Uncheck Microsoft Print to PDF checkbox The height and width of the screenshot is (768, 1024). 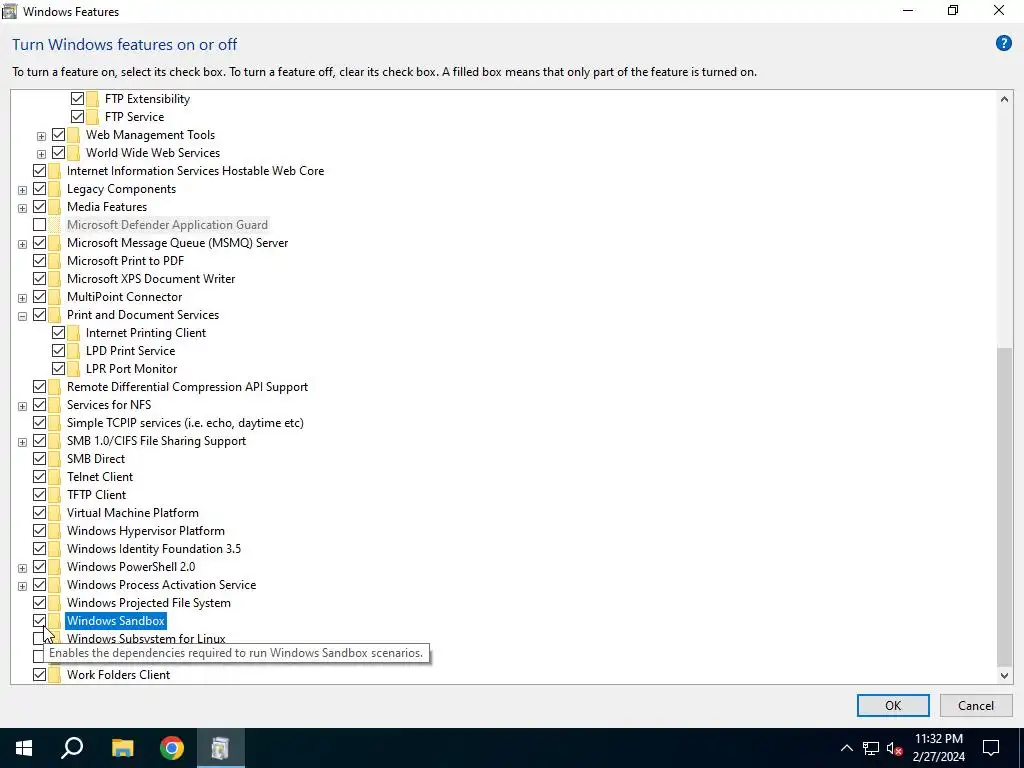(39, 261)
